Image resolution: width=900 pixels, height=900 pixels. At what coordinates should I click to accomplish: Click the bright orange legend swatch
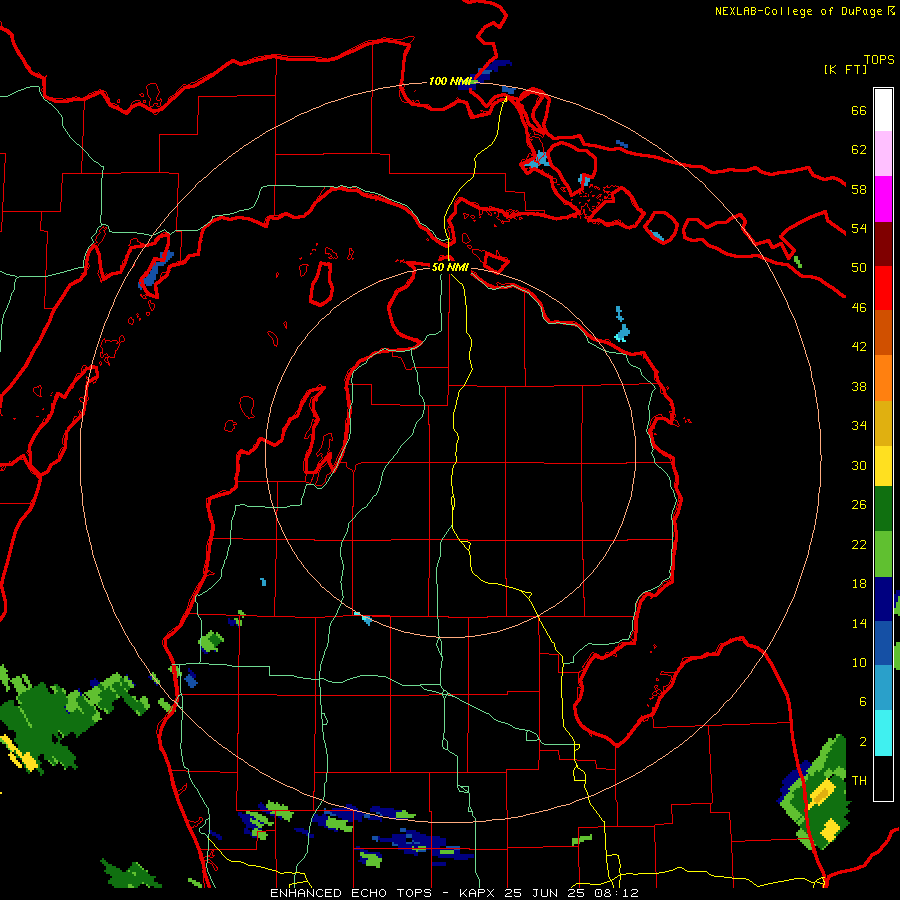click(883, 378)
